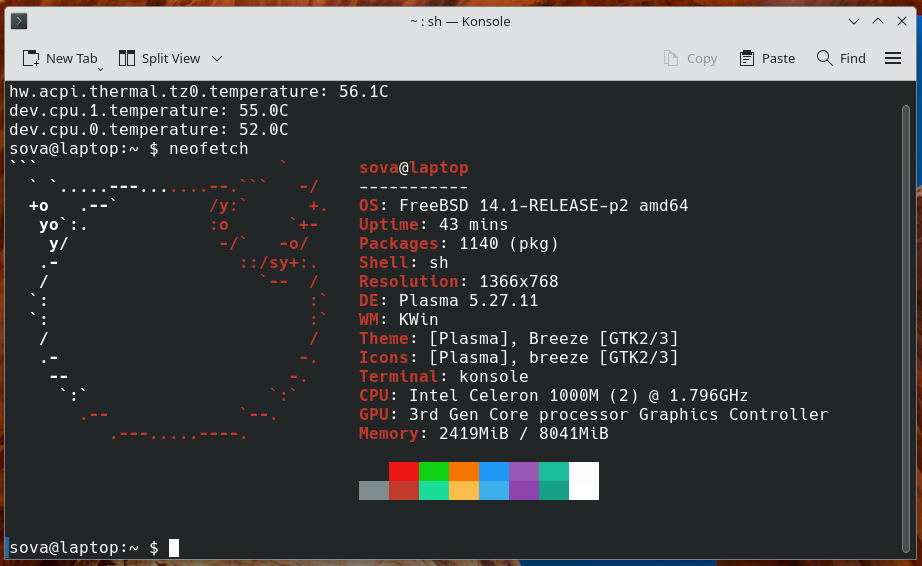The height and width of the screenshot is (566, 922).
Task: Click the 'neofetch' command text
Action: tap(209, 149)
